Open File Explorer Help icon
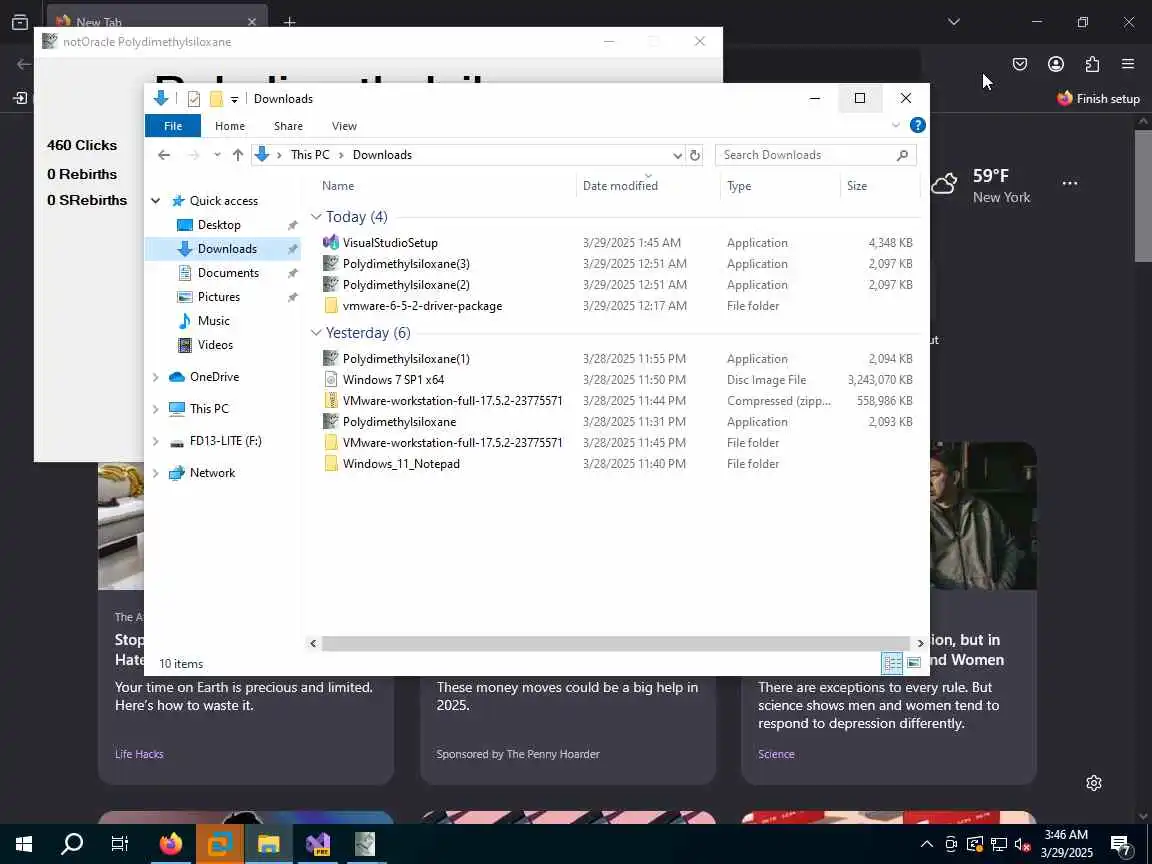The height and width of the screenshot is (864, 1152). tap(918, 125)
